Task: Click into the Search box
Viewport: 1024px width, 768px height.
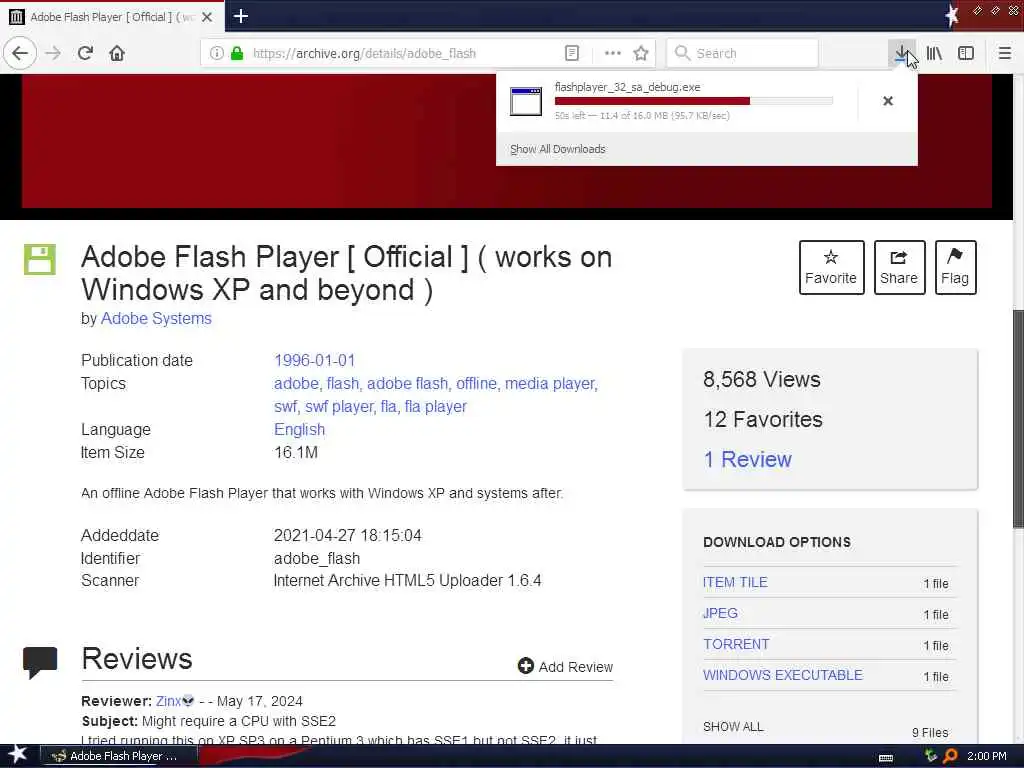Action: [x=742, y=53]
